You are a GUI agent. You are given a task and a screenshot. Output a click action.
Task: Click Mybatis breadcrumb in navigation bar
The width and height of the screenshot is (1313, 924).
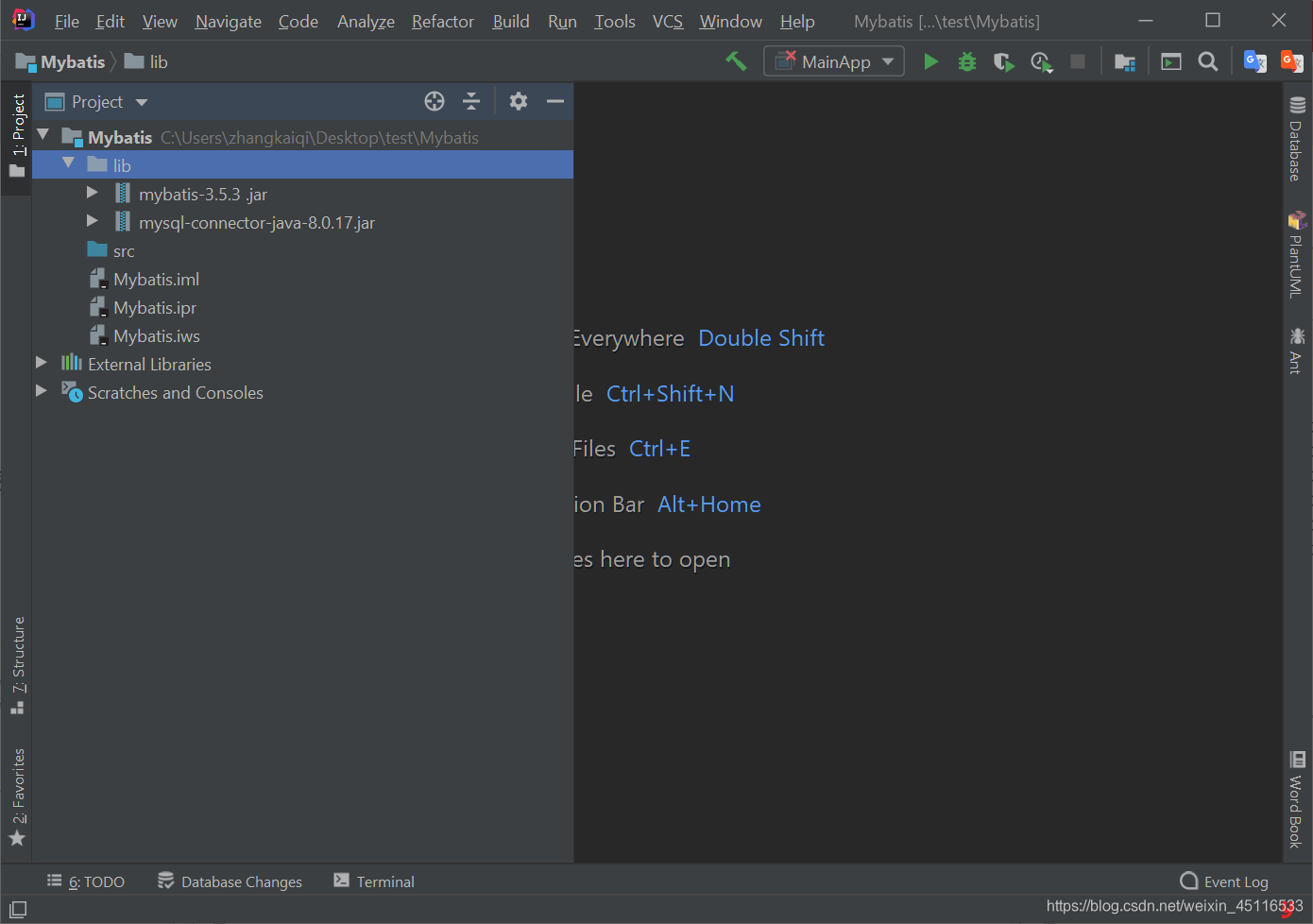click(60, 61)
